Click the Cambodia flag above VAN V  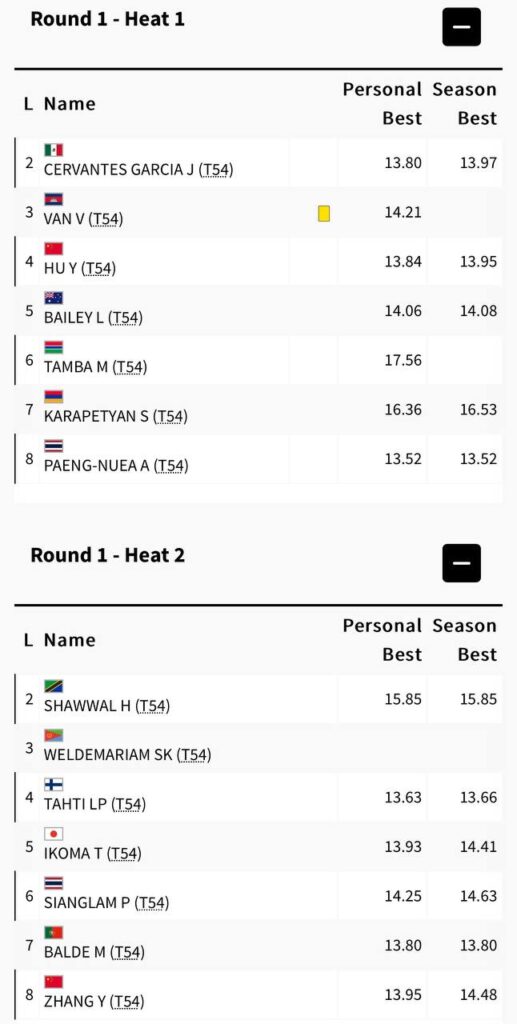pyautogui.click(x=54, y=199)
